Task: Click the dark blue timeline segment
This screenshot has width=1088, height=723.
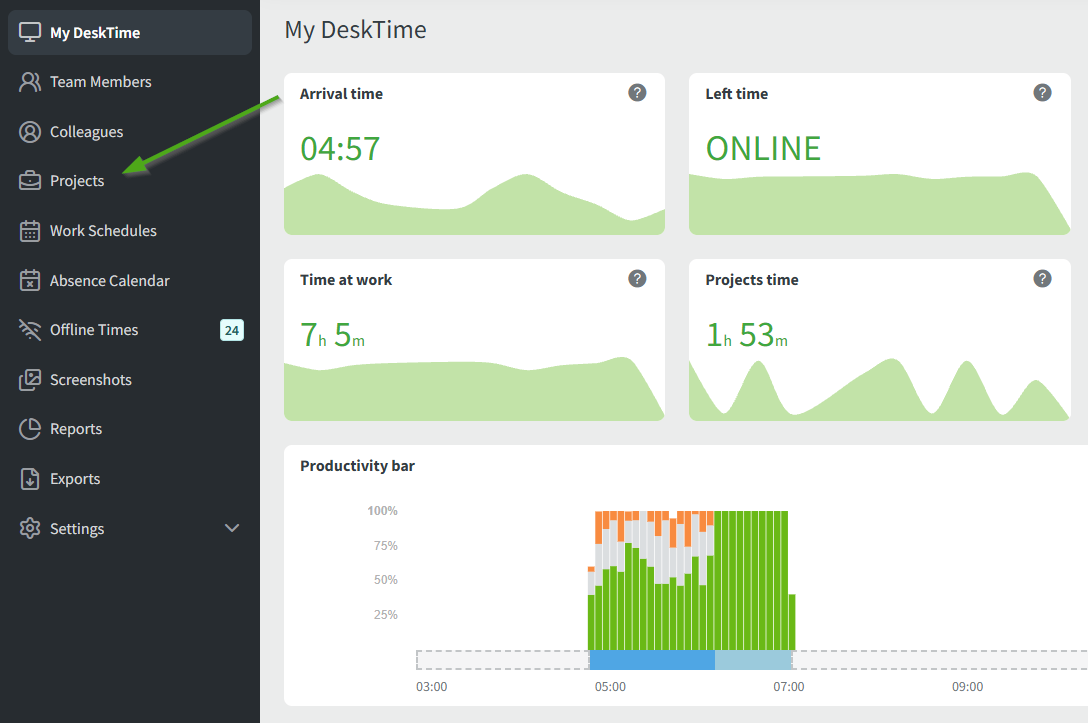Action: point(652,660)
